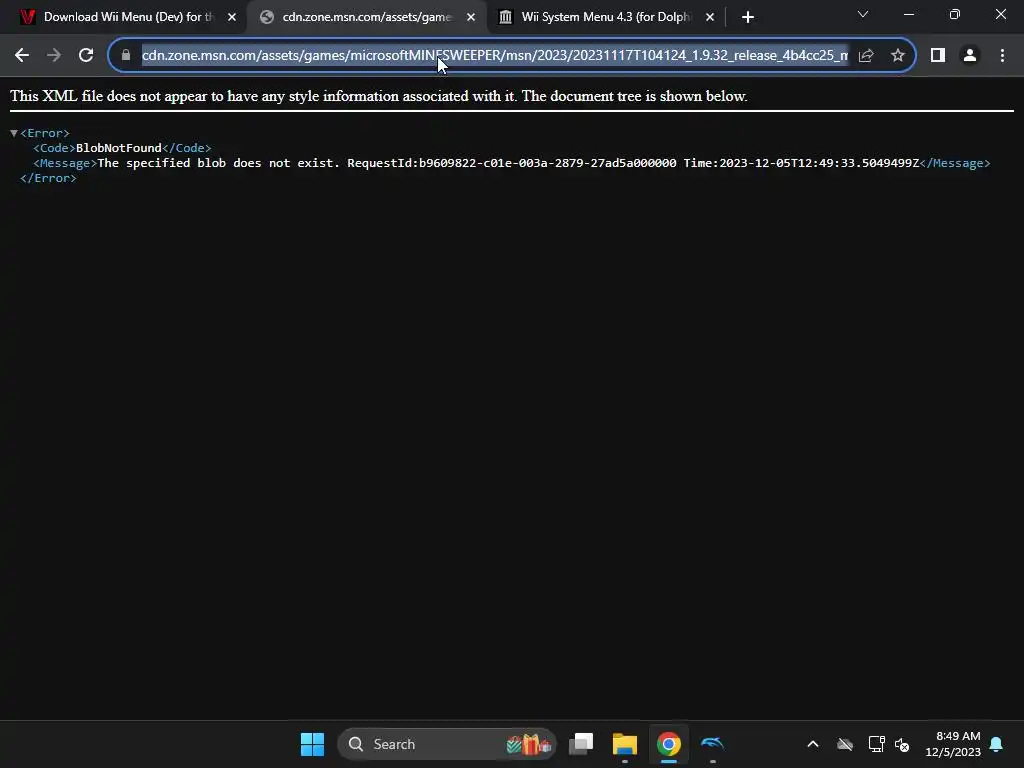This screenshot has width=1024, height=768.
Task: View site information via lock icon
Action: pyautogui.click(x=126, y=56)
